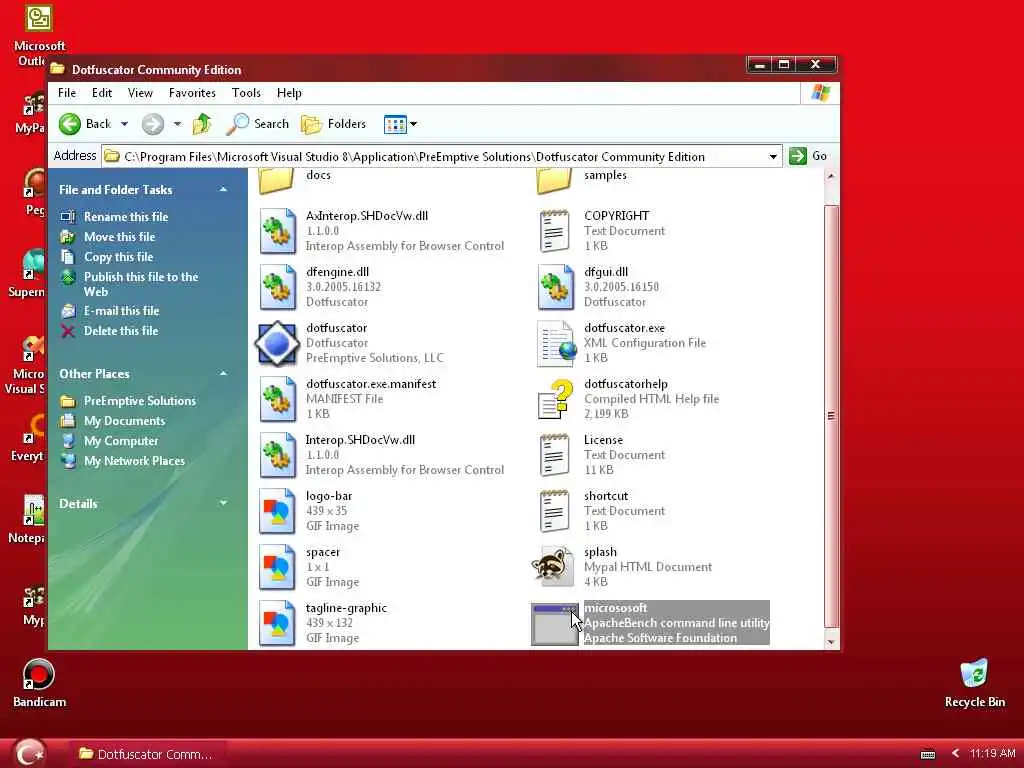Viewport: 1024px width, 768px height.
Task: Click E-mail this file link
Action: (121, 311)
